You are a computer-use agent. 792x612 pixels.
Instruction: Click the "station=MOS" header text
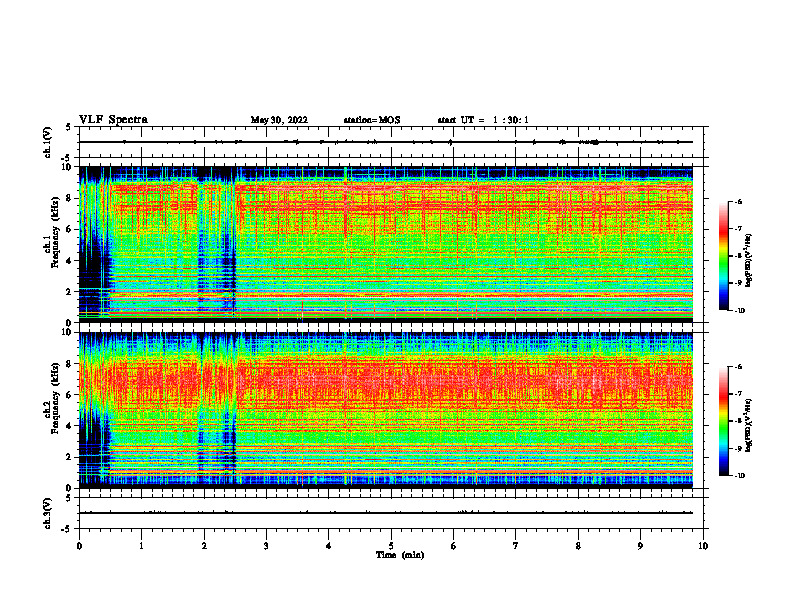372,120
